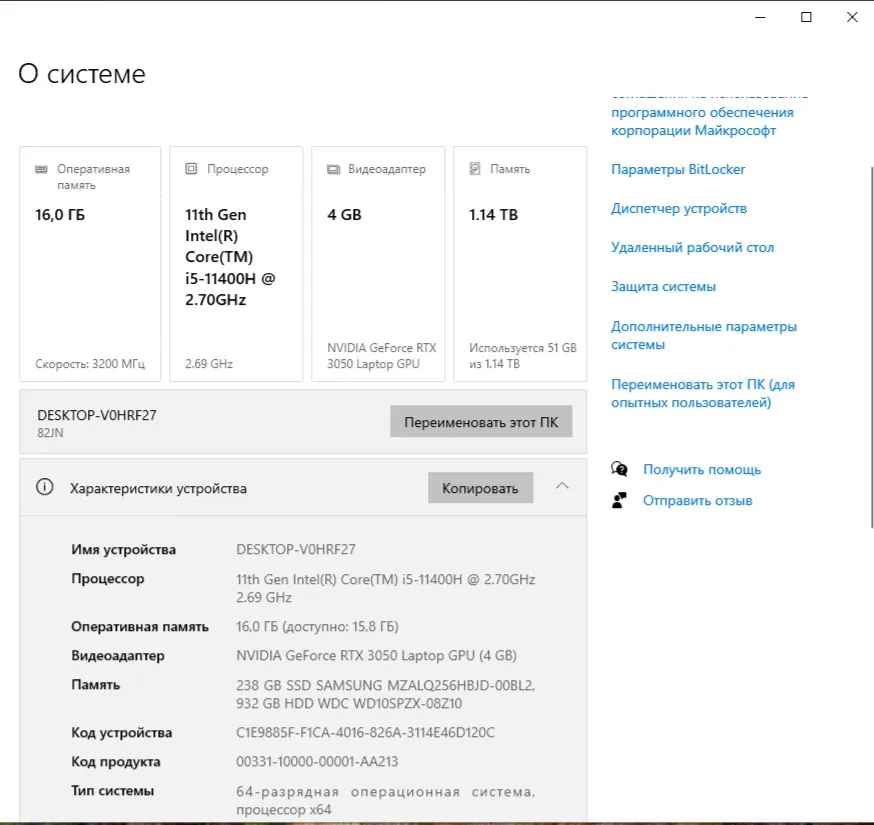Viewport: 874px width, 825px height.
Task: Click the DESKTOP-V0HRF27 name above 82JN
Action: coord(96,415)
